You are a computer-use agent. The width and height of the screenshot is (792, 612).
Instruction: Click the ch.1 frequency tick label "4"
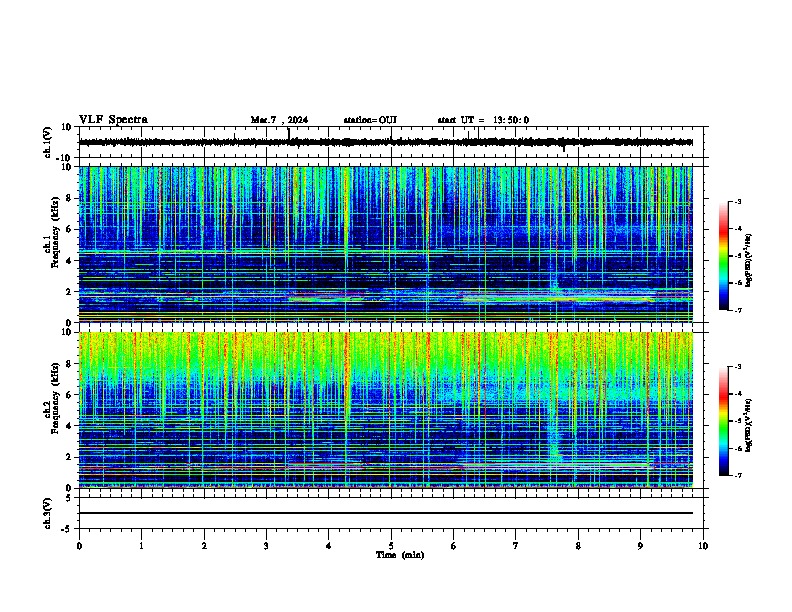coord(69,261)
